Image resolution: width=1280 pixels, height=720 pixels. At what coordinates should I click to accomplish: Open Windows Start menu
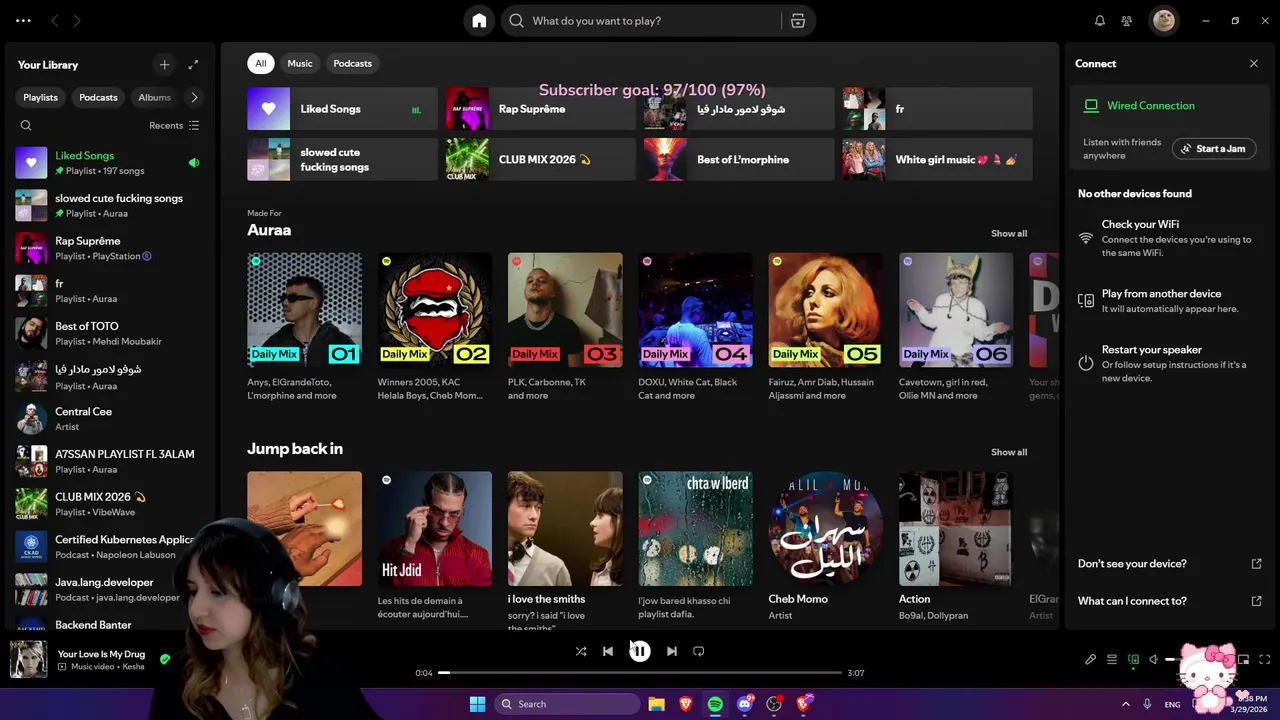tap(477, 704)
